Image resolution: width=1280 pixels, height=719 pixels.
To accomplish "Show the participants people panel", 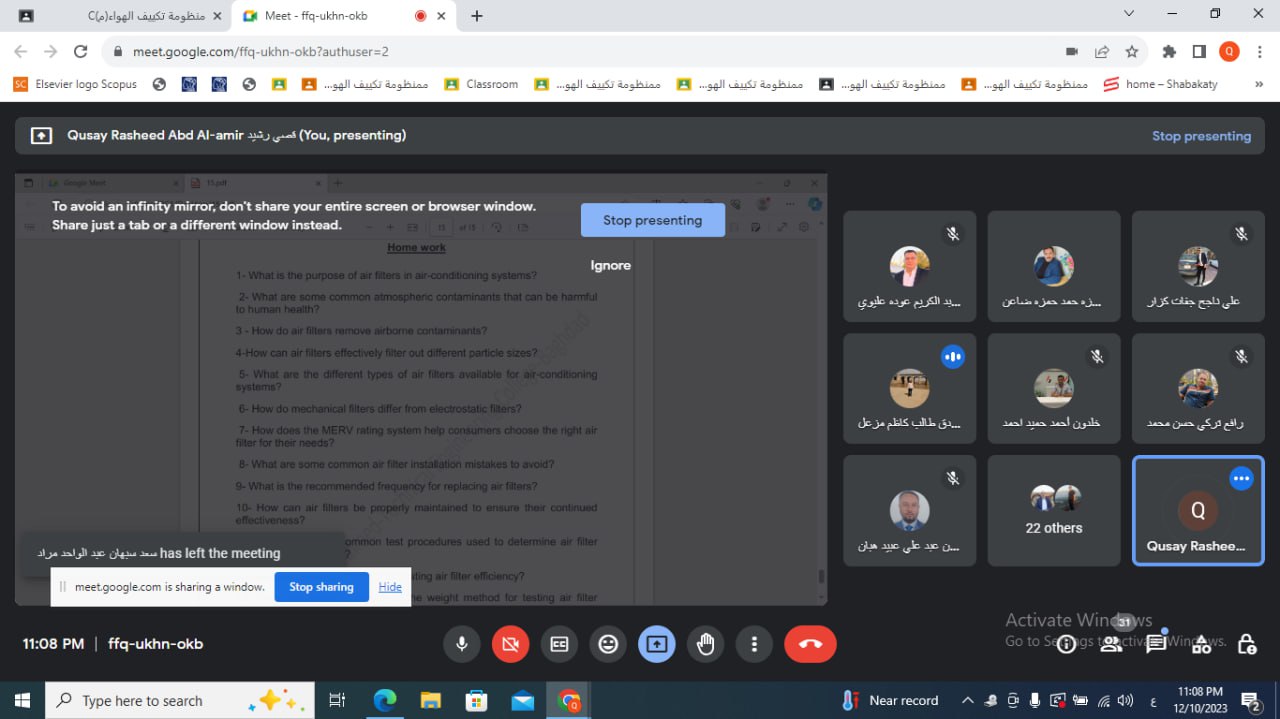I will pyautogui.click(x=1111, y=645).
